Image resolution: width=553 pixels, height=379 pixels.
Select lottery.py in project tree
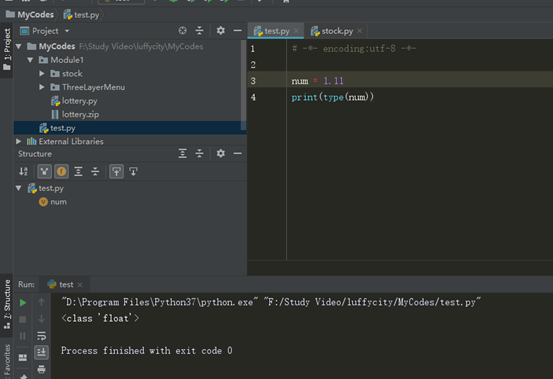79,101
